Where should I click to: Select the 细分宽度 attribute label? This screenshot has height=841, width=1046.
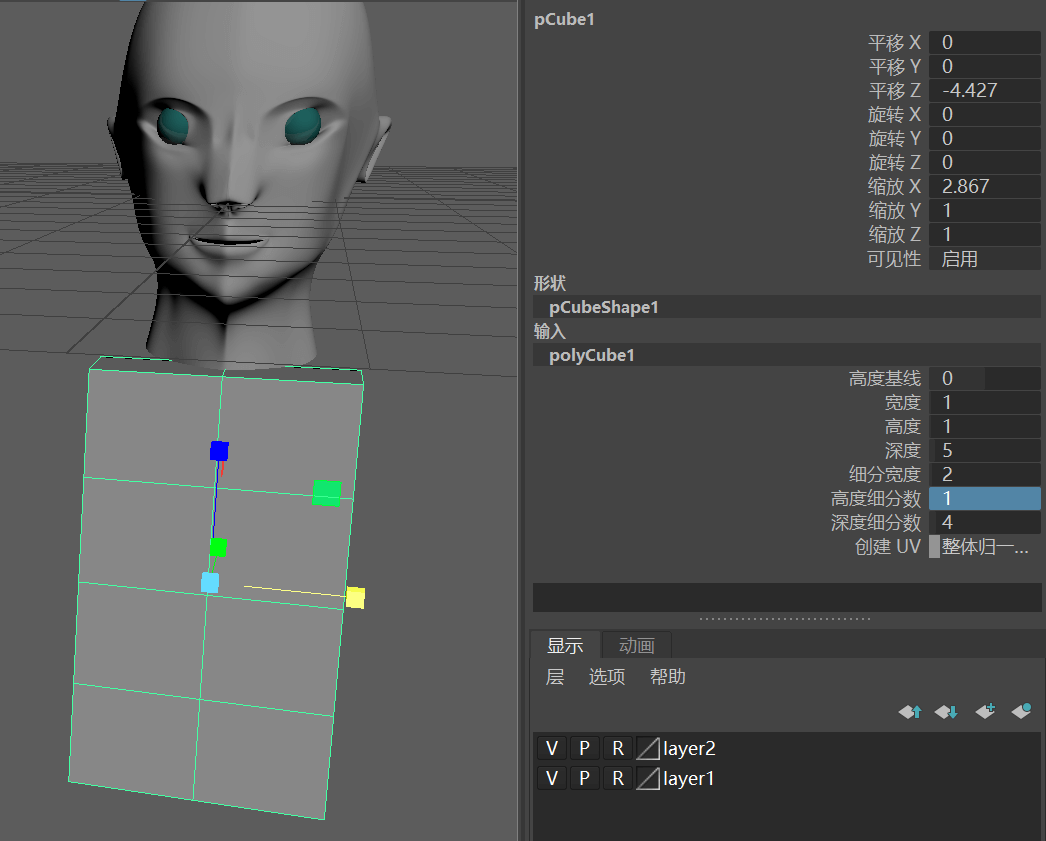click(885, 475)
